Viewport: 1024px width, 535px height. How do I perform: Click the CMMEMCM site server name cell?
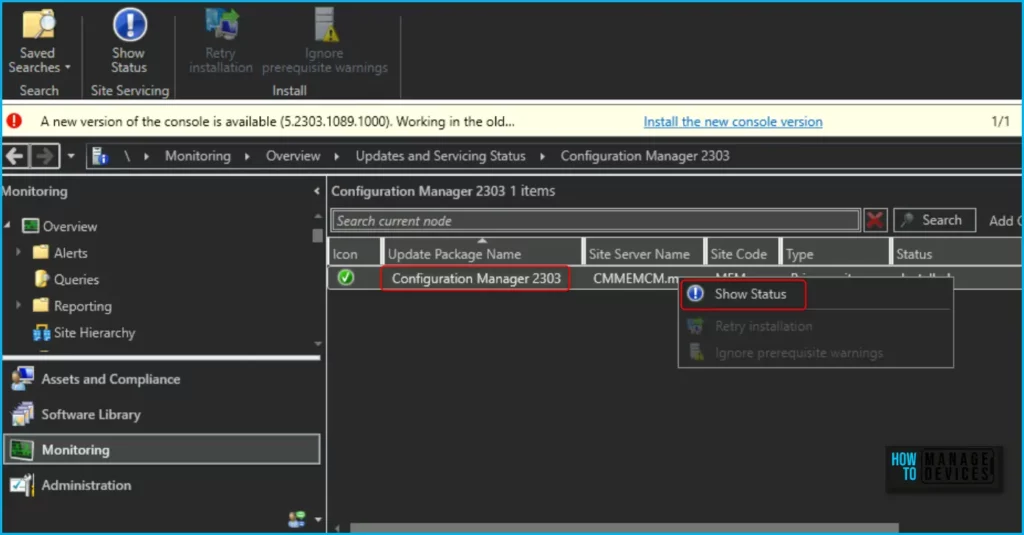coord(636,279)
